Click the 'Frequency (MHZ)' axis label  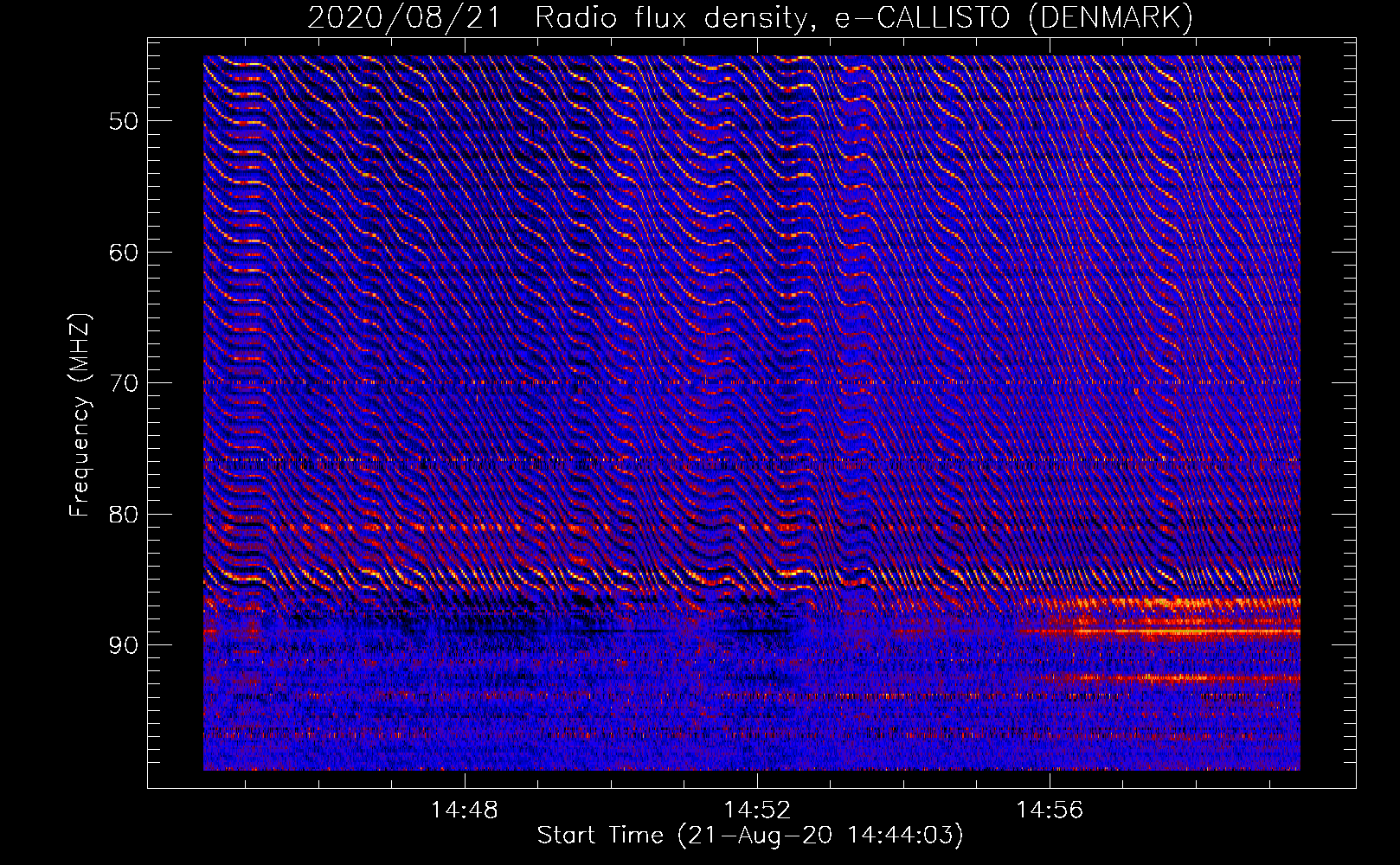point(80,416)
